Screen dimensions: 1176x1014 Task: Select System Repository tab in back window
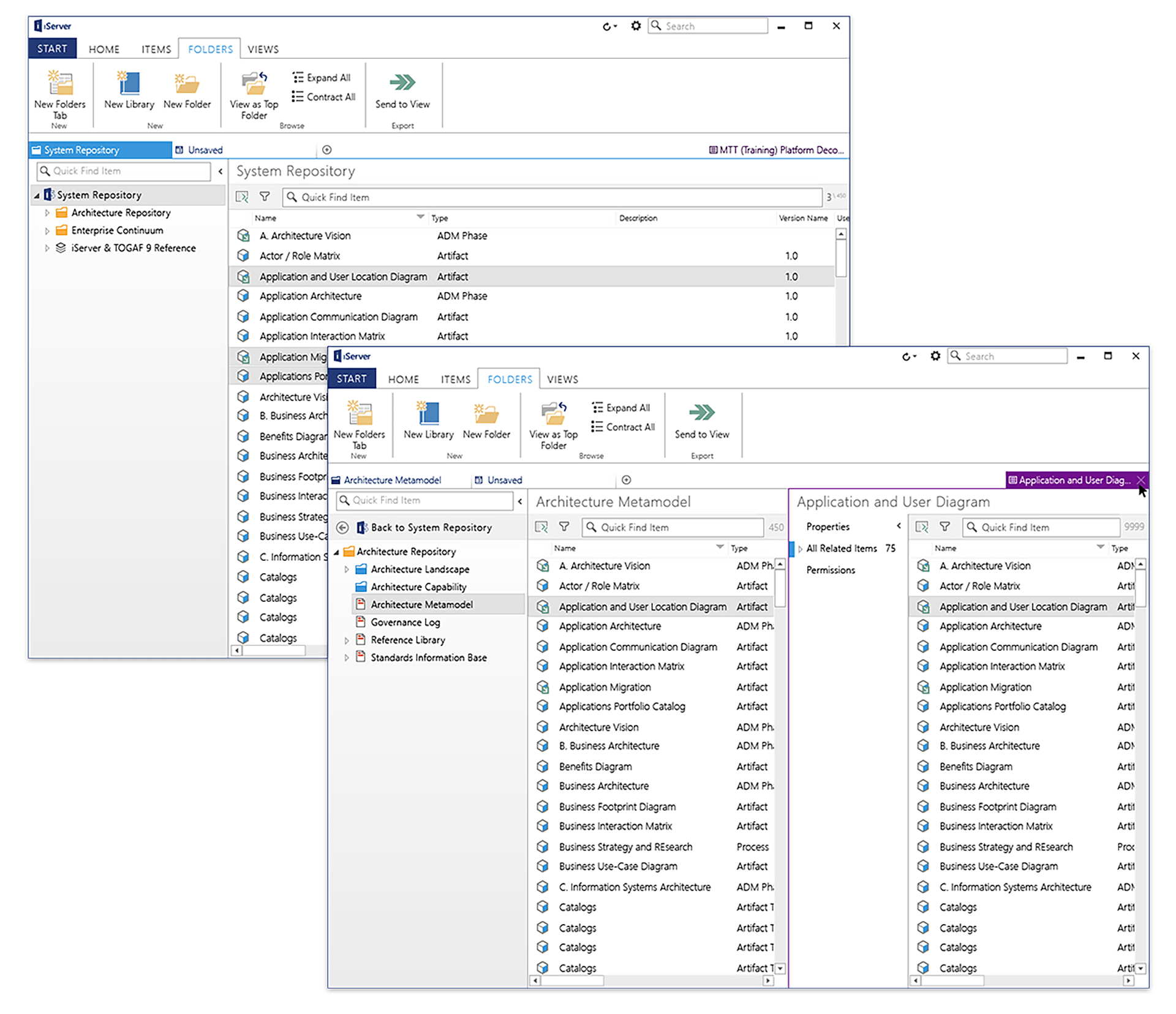[100, 150]
